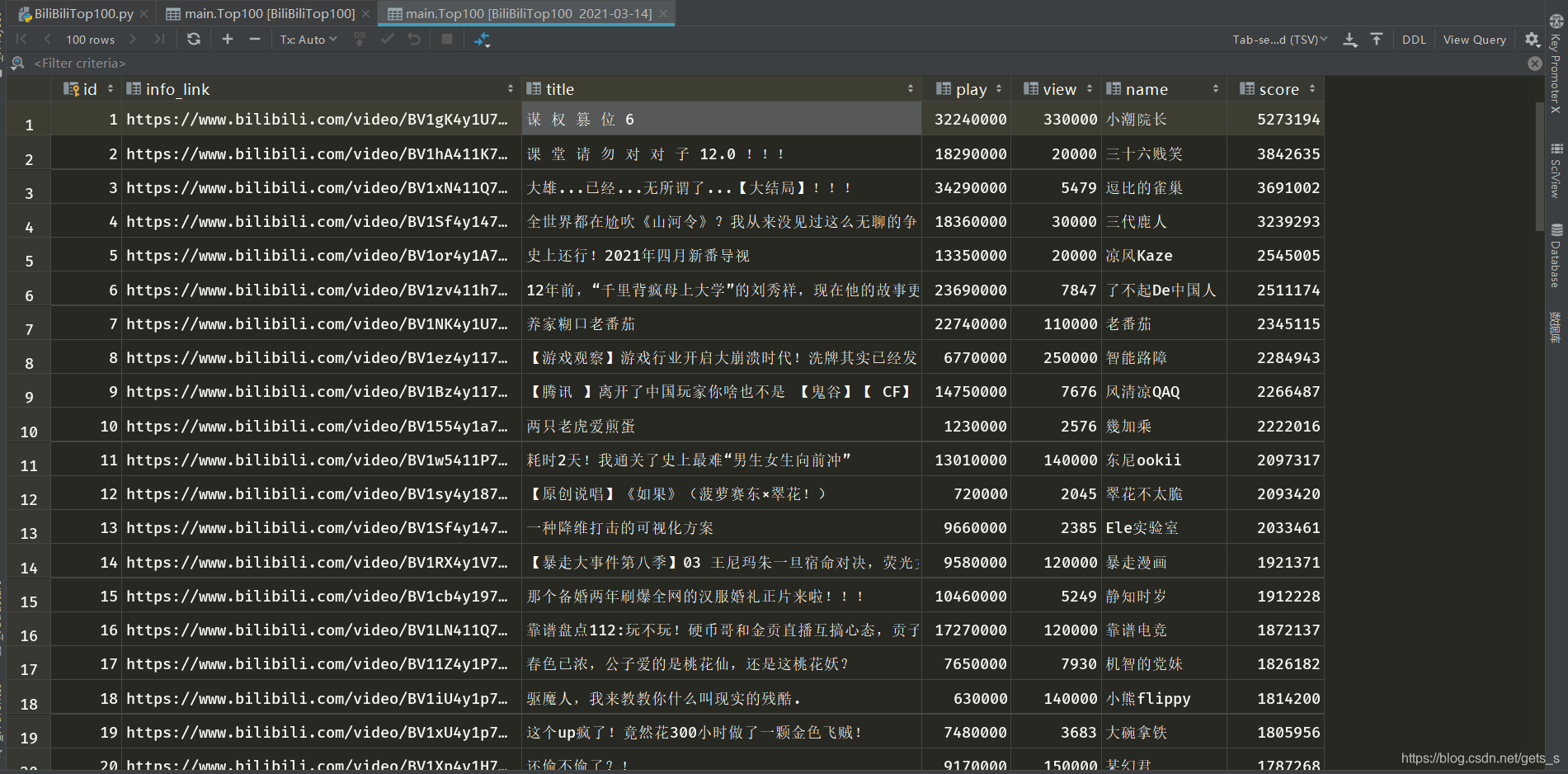This screenshot has height=774, width=1568.
Task: Open Database side panel
Action: (x=1556, y=256)
